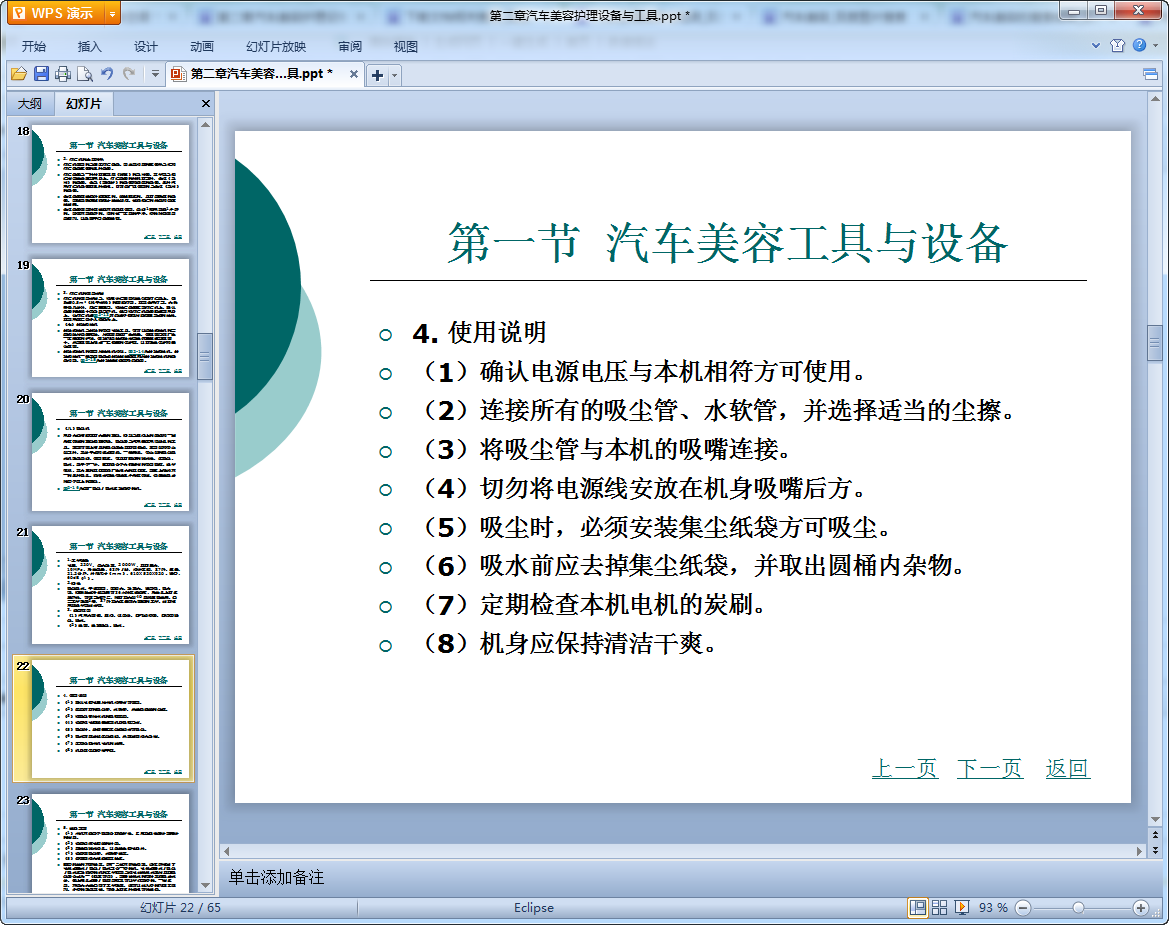Click the zoom slider handle
Image resolution: width=1169 pixels, height=925 pixels.
[1078, 907]
